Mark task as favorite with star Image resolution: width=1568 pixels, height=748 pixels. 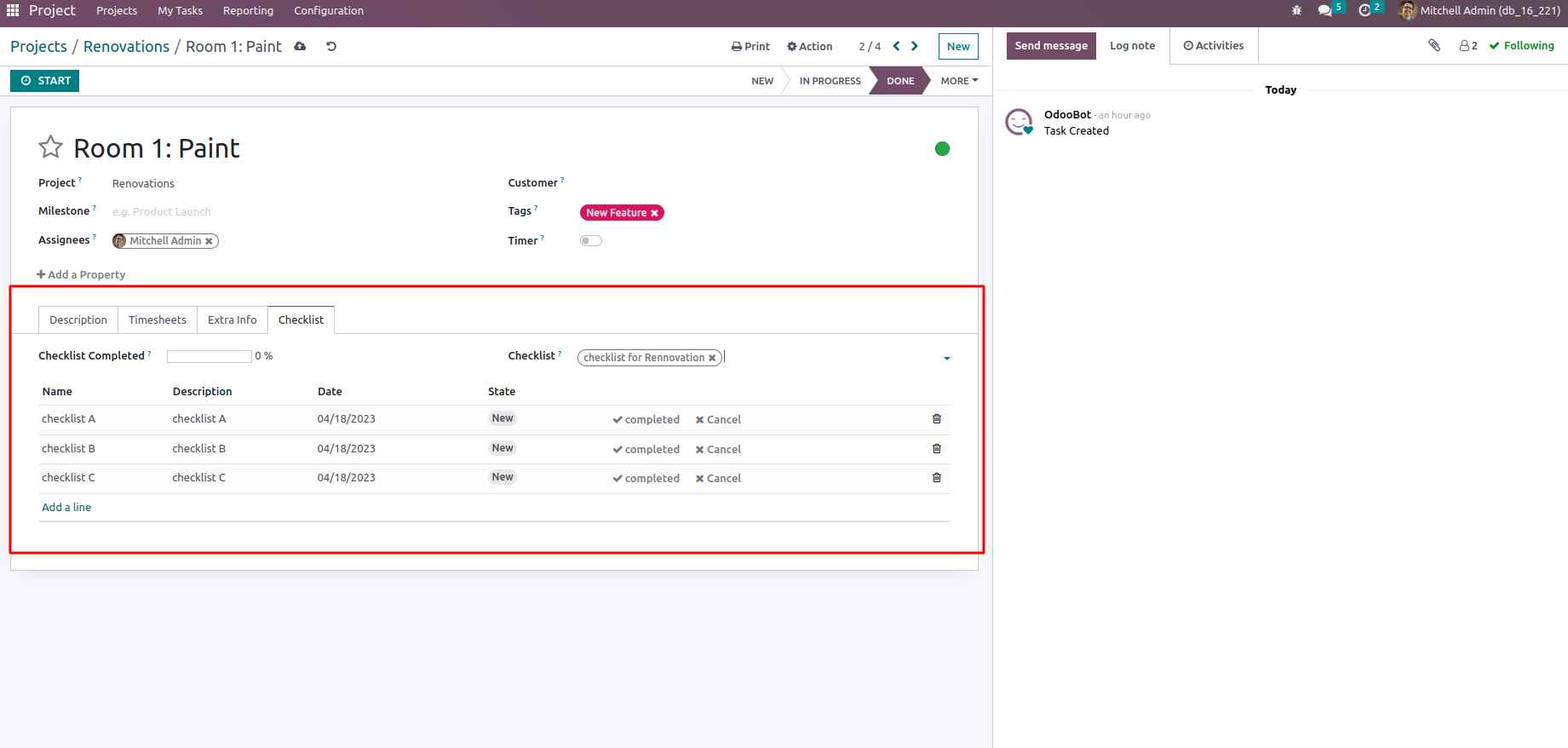[x=51, y=147]
